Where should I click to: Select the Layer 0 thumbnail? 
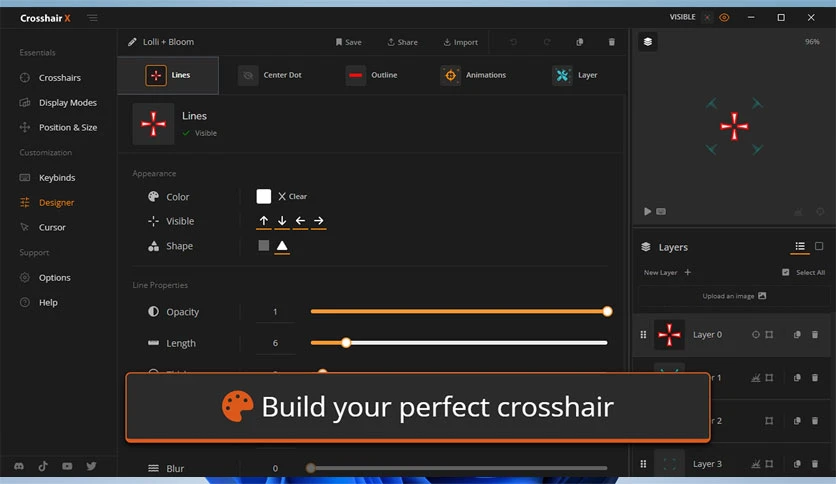click(x=669, y=335)
